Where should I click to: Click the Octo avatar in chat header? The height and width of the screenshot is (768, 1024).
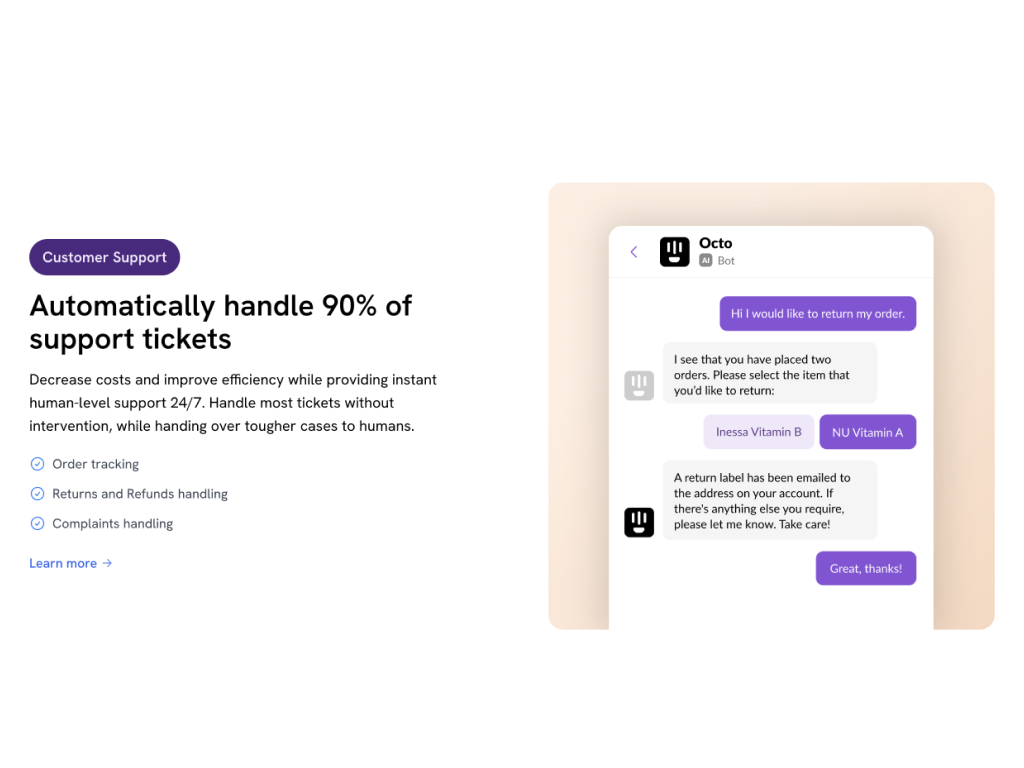pos(675,251)
